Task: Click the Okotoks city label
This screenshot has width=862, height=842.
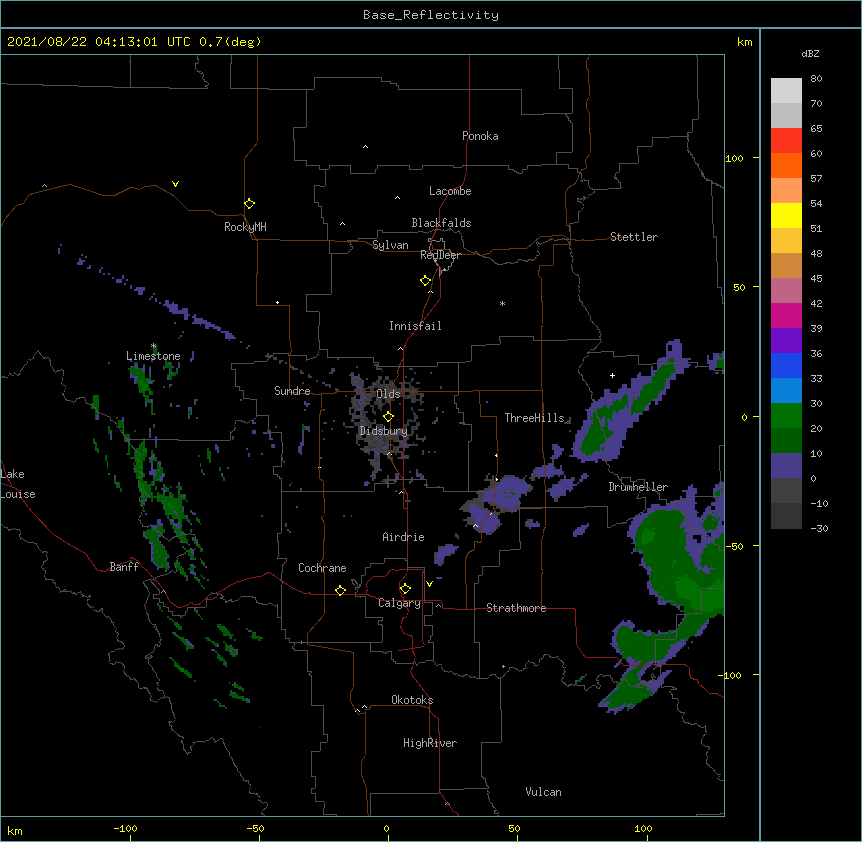Action: pos(412,700)
